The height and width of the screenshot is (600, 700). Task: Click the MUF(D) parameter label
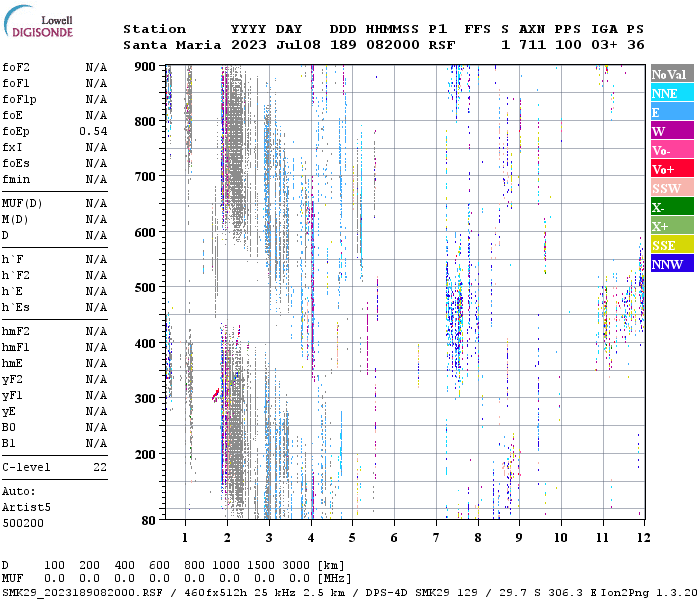point(22,204)
